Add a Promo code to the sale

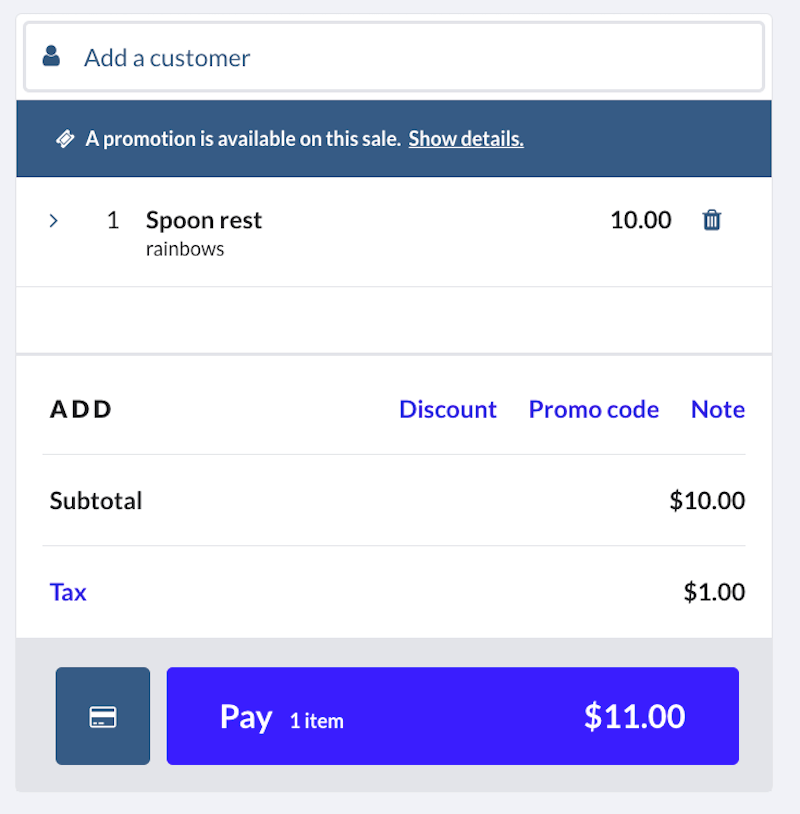pyautogui.click(x=593, y=409)
